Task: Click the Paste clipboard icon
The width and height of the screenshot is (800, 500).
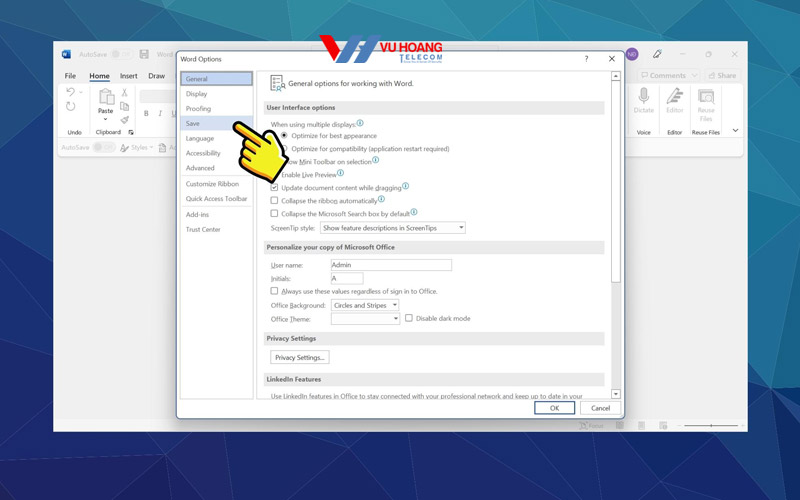Action: (105, 97)
